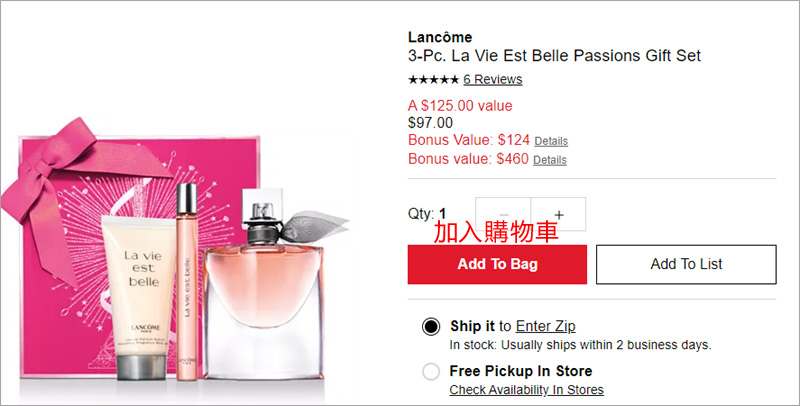Increase quantity with the plus button
The height and width of the screenshot is (406, 800).
pyautogui.click(x=559, y=214)
